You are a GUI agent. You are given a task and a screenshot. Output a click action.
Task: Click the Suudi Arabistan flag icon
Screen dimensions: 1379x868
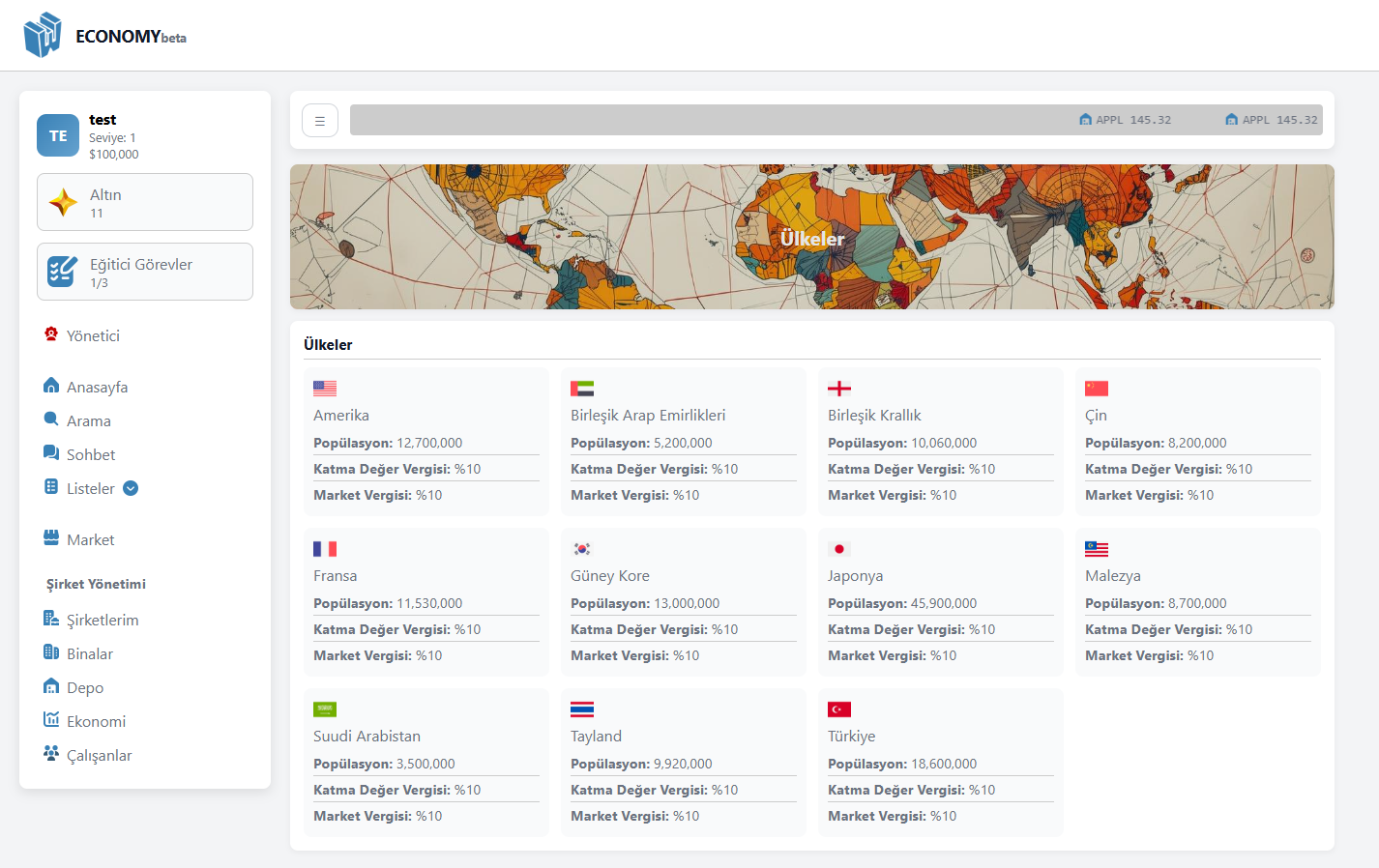325,709
